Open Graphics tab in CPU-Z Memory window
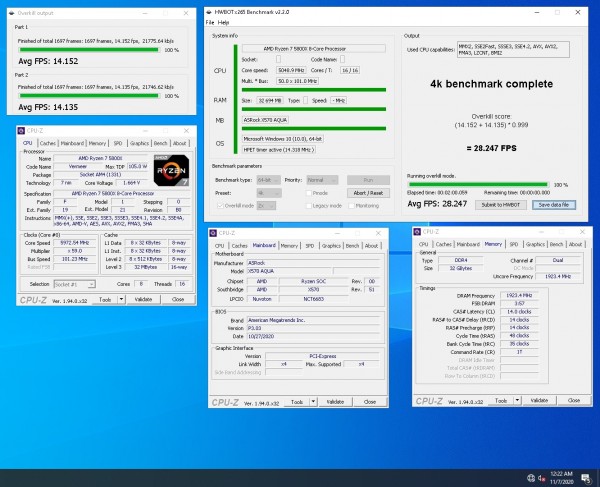Screen dimensions: 600x487 coord(535,244)
